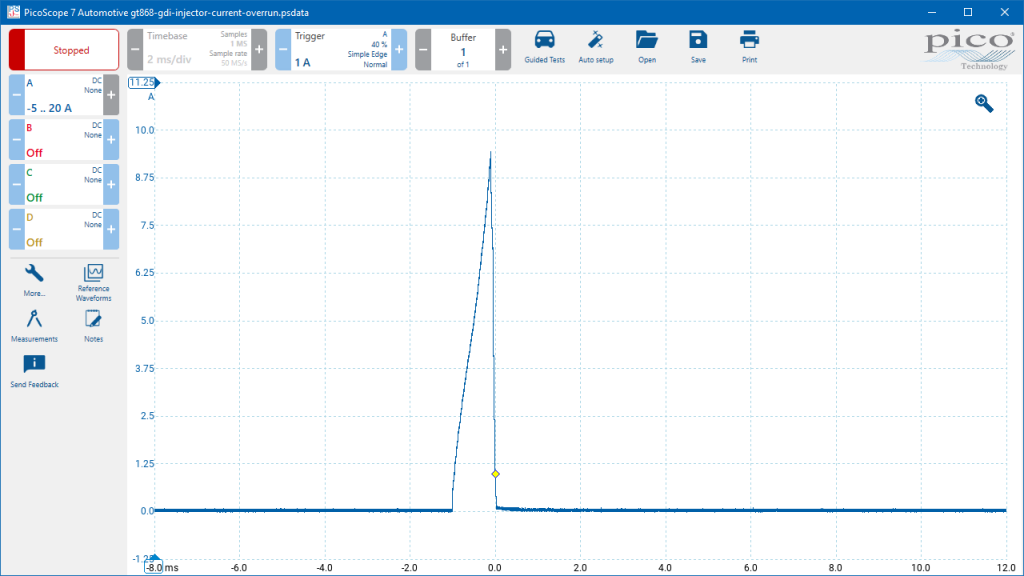Select the yellow trigger diamond marker
Image resolution: width=1024 pixels, height=576 pixels.
496,474
